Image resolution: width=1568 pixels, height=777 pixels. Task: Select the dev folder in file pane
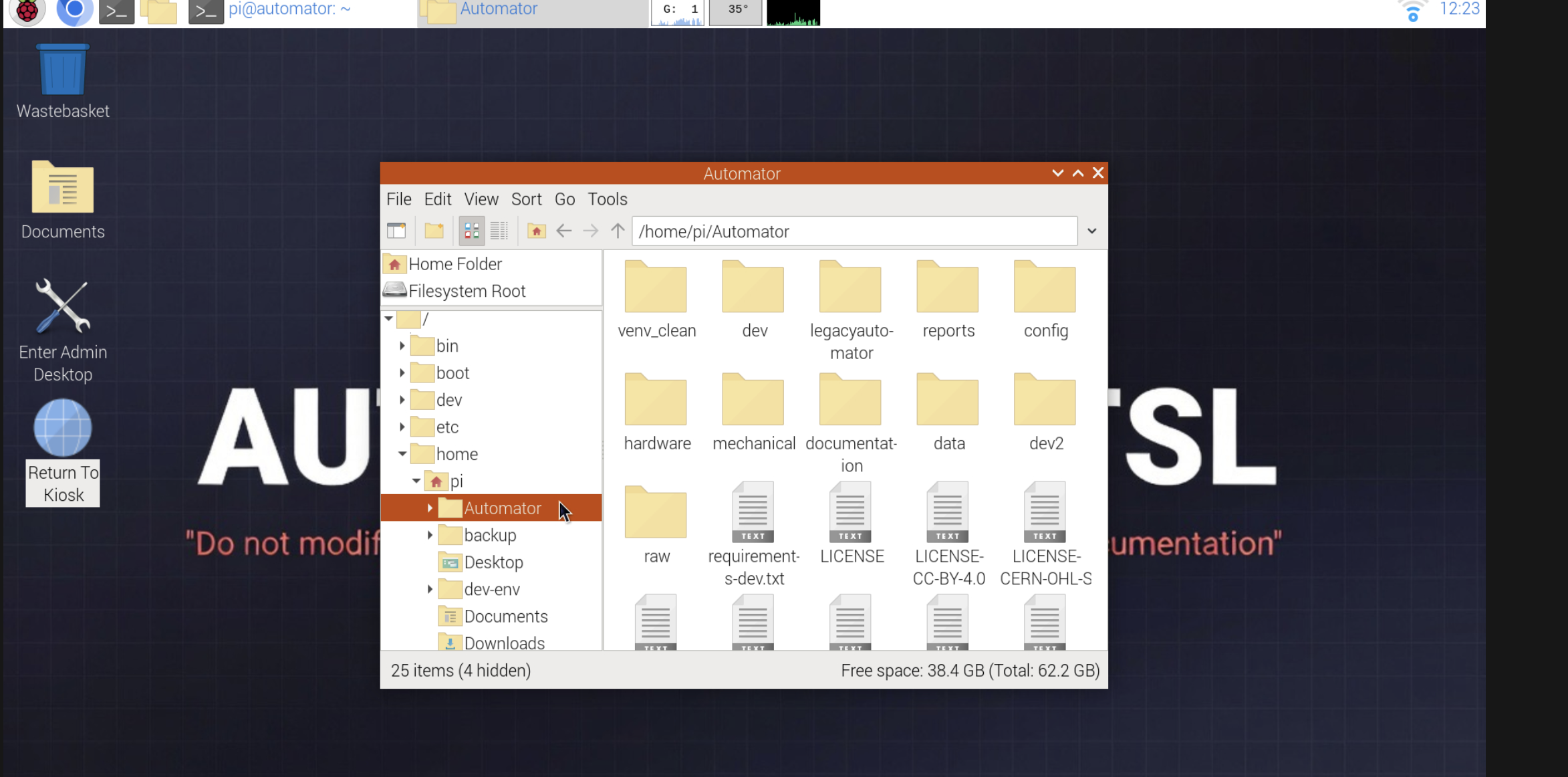pos(753,300)
